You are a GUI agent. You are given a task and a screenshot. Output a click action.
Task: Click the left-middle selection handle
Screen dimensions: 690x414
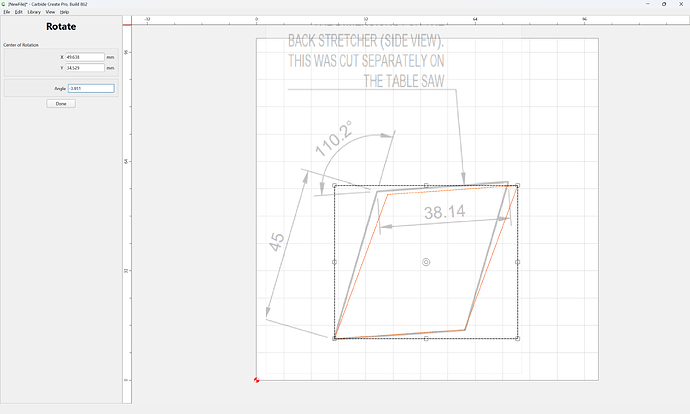coord(334,262)
